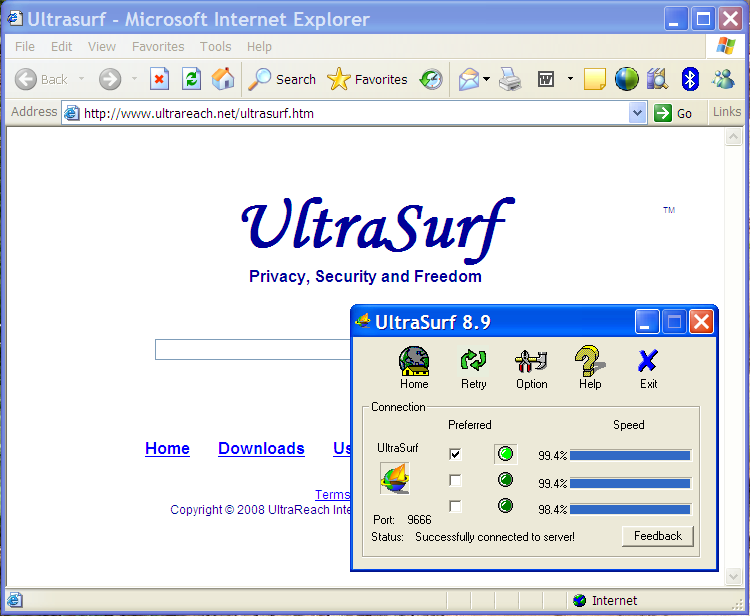Select the bright green first server indicator

point(506,453)
